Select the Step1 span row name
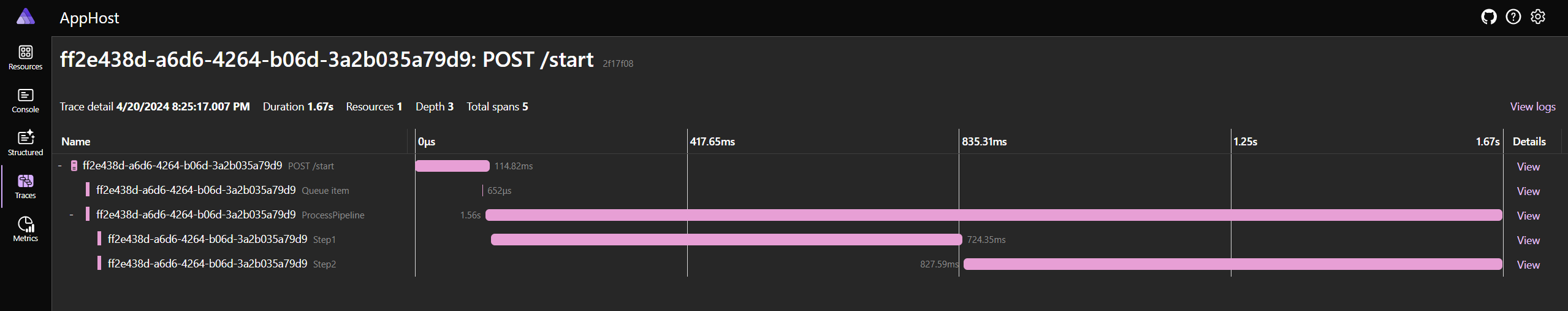 coord(221,239)
